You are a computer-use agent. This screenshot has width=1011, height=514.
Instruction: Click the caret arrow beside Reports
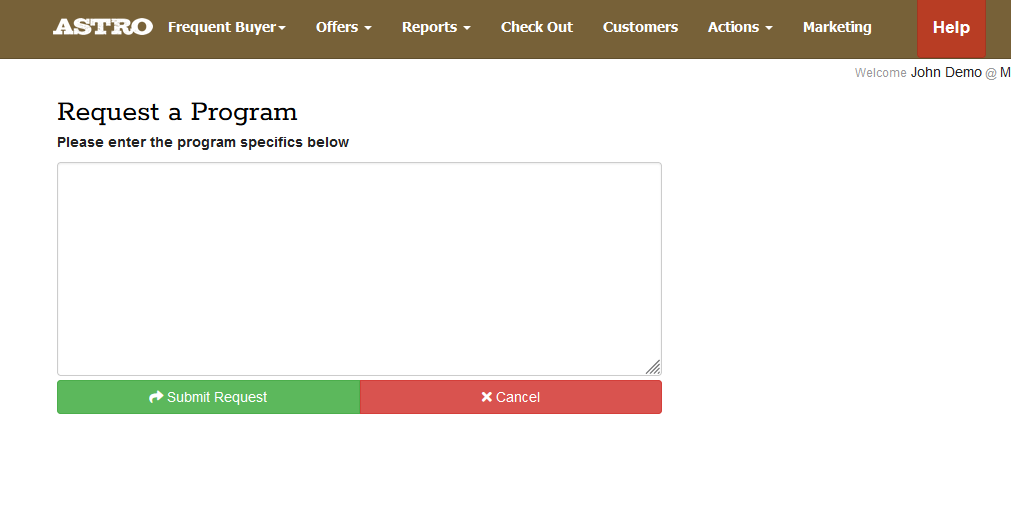[x=467, y=28]
